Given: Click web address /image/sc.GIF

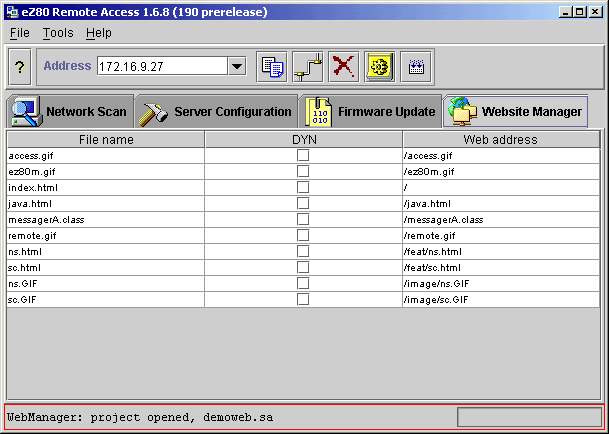Looking at the screenshot, I should tap(436, 300).
